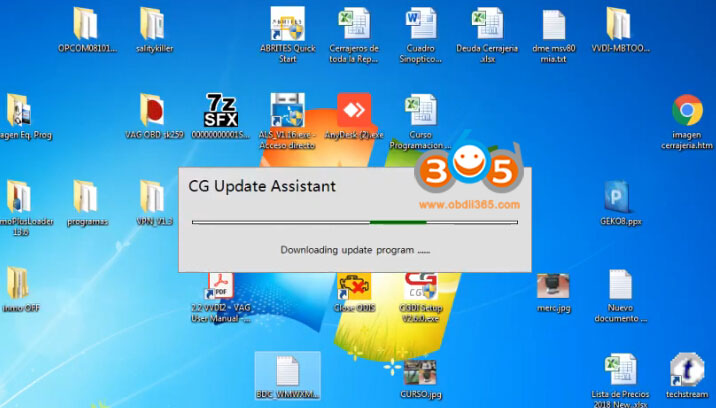The width and height of the screenshot is (716, 408).
Task: Run CGDI Setup V2.6.0.exe installer
Action: tap(421, 286)
